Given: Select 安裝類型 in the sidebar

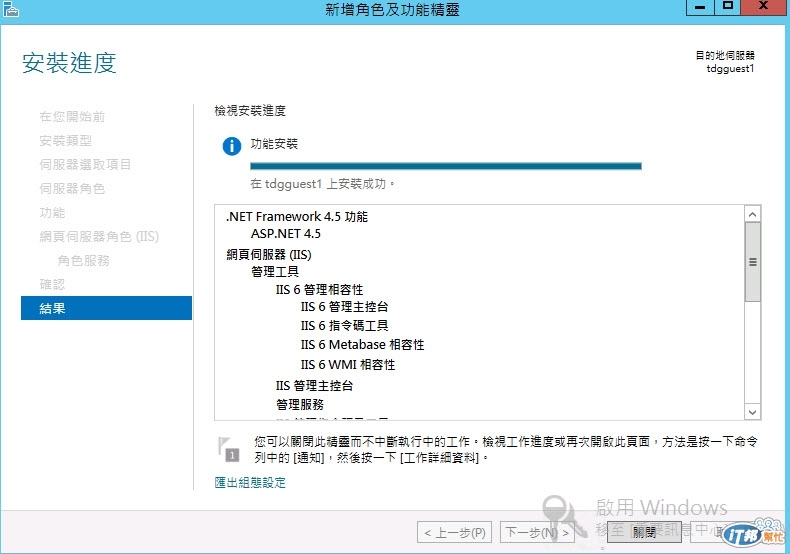Looking at the screenshot, I should point(65,141).
